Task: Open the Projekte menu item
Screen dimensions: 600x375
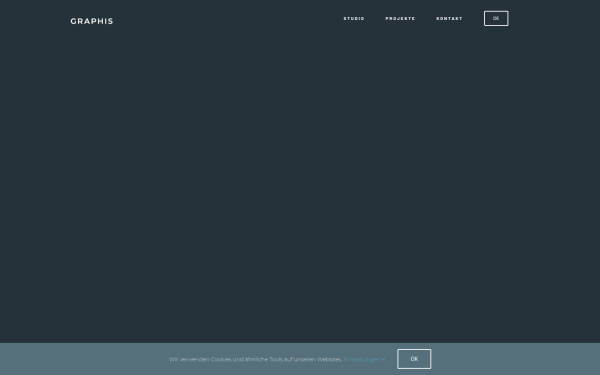Action: [400, 19]
